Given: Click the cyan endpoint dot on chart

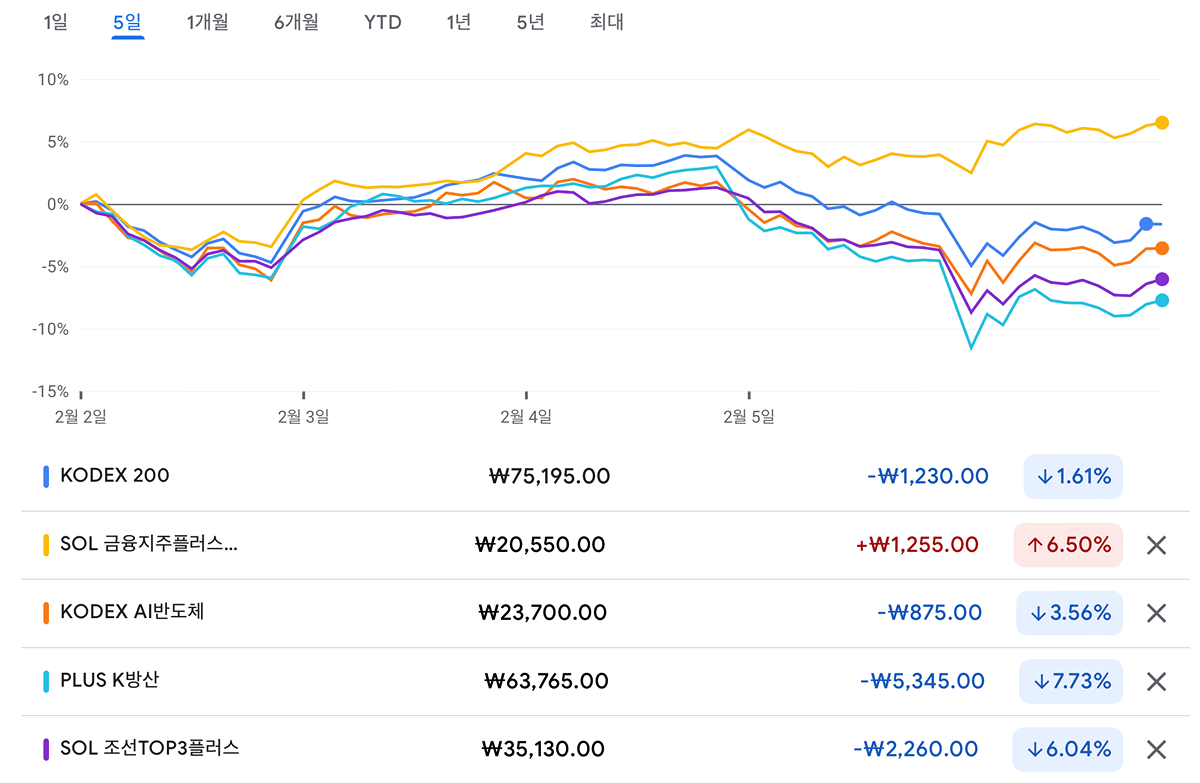Looking at the screenshot, I should click(x=1162, y=300).
